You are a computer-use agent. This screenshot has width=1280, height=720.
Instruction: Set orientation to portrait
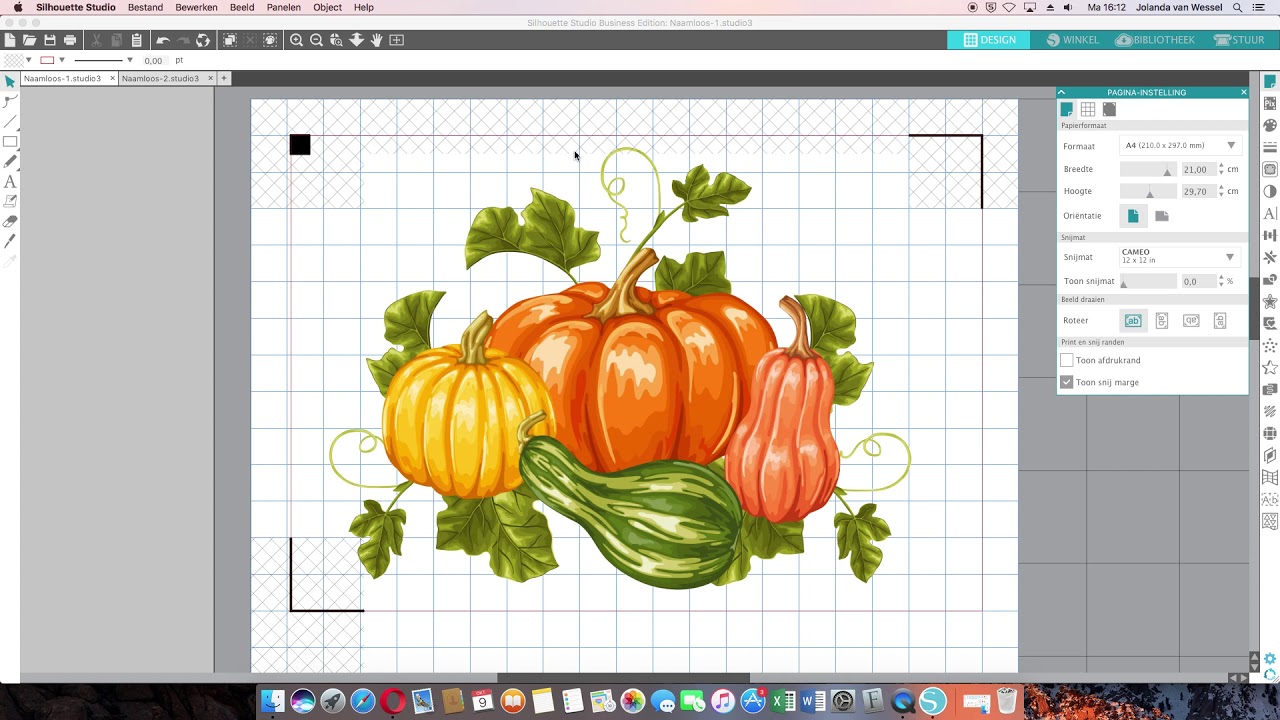(x=1133, y=216)
